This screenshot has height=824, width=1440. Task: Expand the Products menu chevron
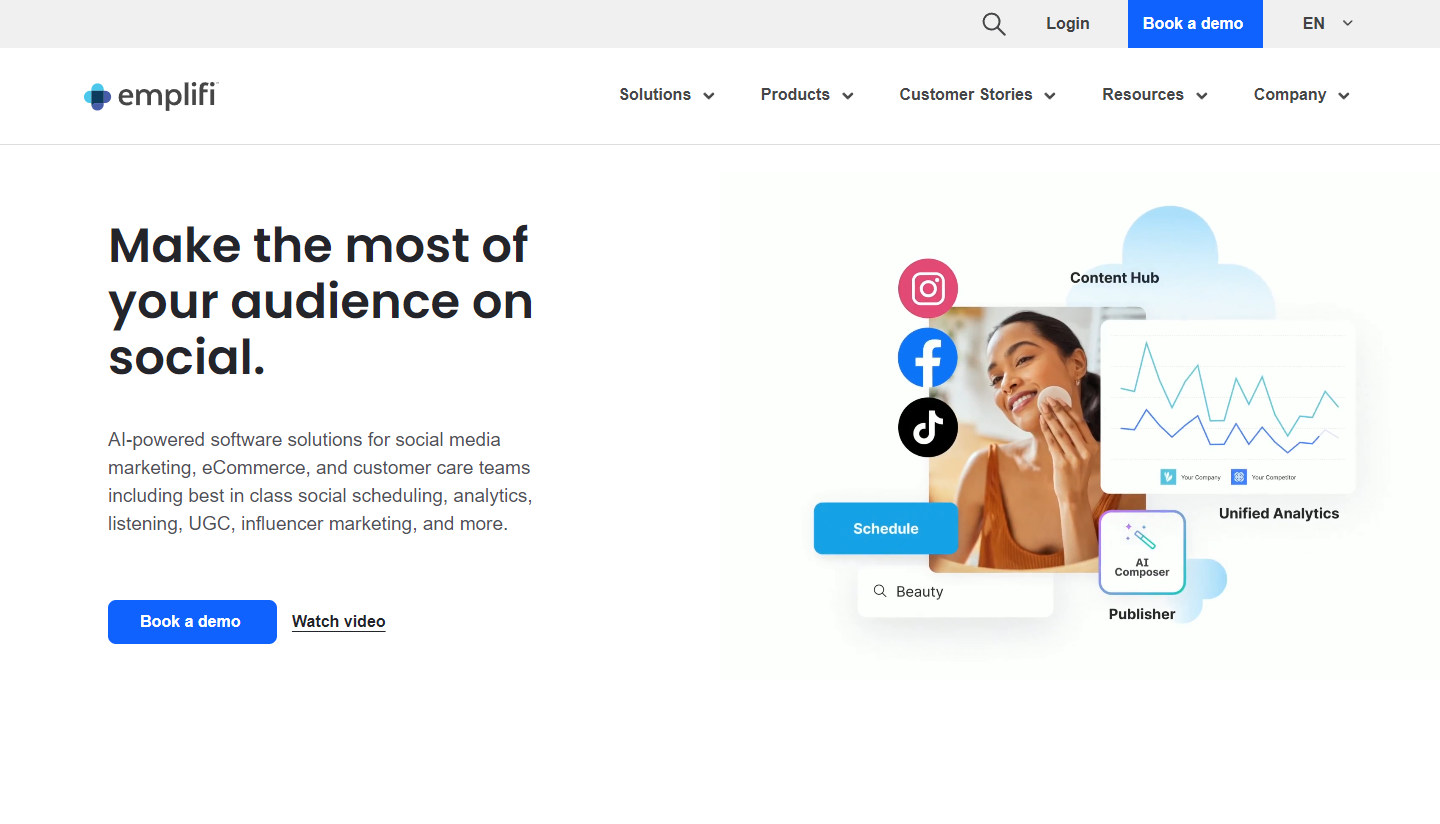[x=848, y=96]
